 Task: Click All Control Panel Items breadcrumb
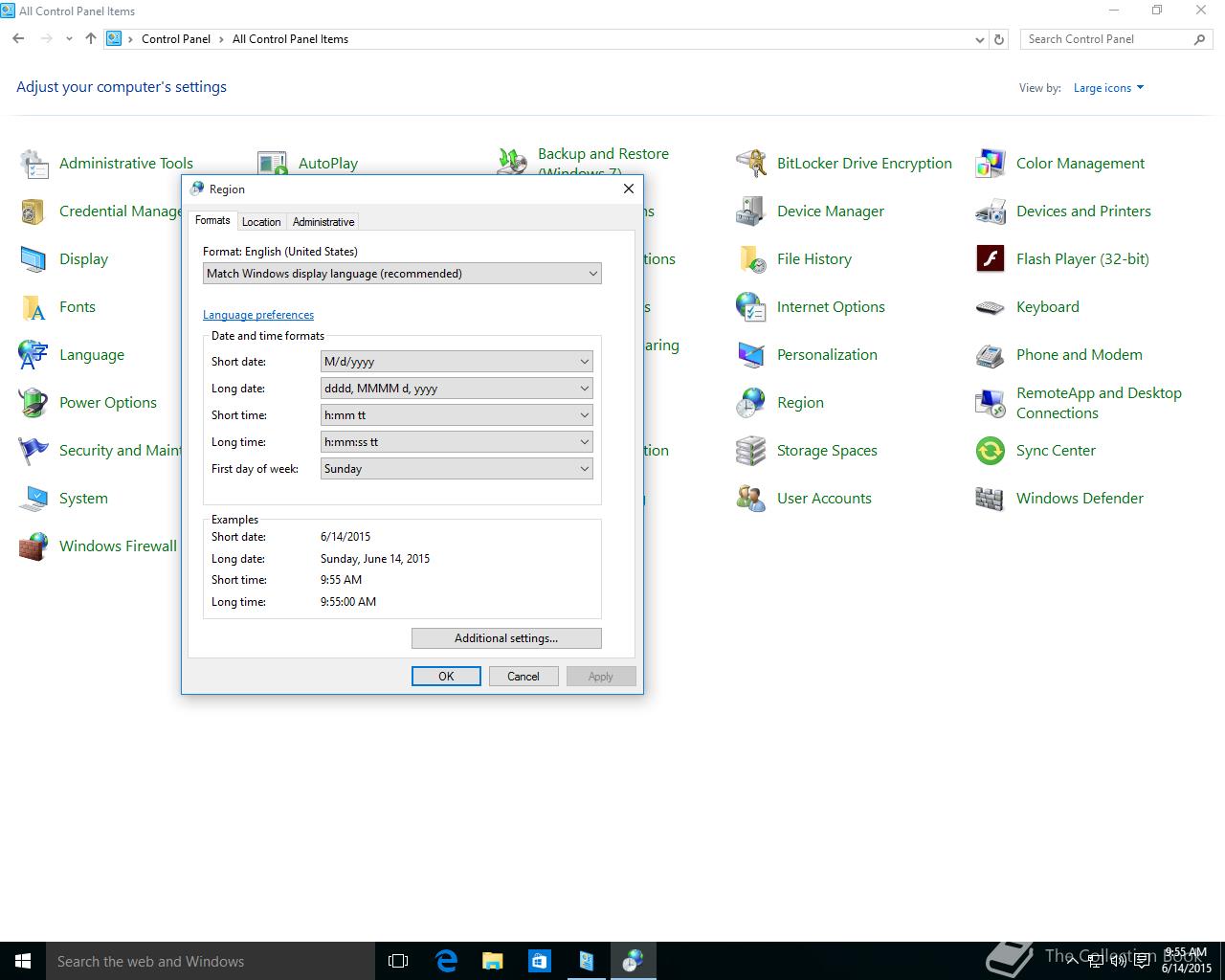pyautogui.click(x=290, y=39)
